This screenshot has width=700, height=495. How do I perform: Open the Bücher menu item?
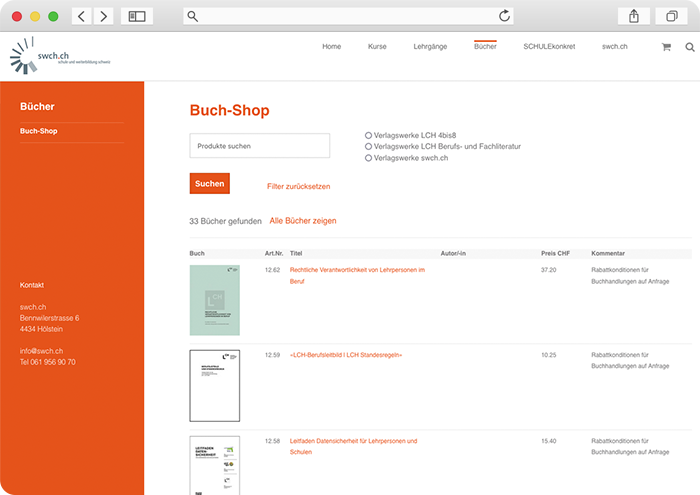[x=485, y=46]
